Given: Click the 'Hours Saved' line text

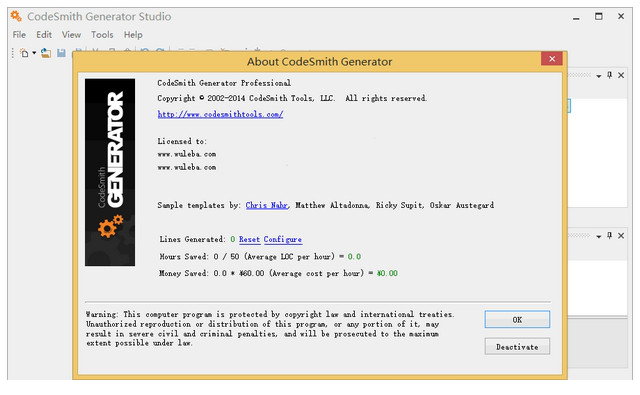Looking at the screenshot, I should click(x=260, y=257).
